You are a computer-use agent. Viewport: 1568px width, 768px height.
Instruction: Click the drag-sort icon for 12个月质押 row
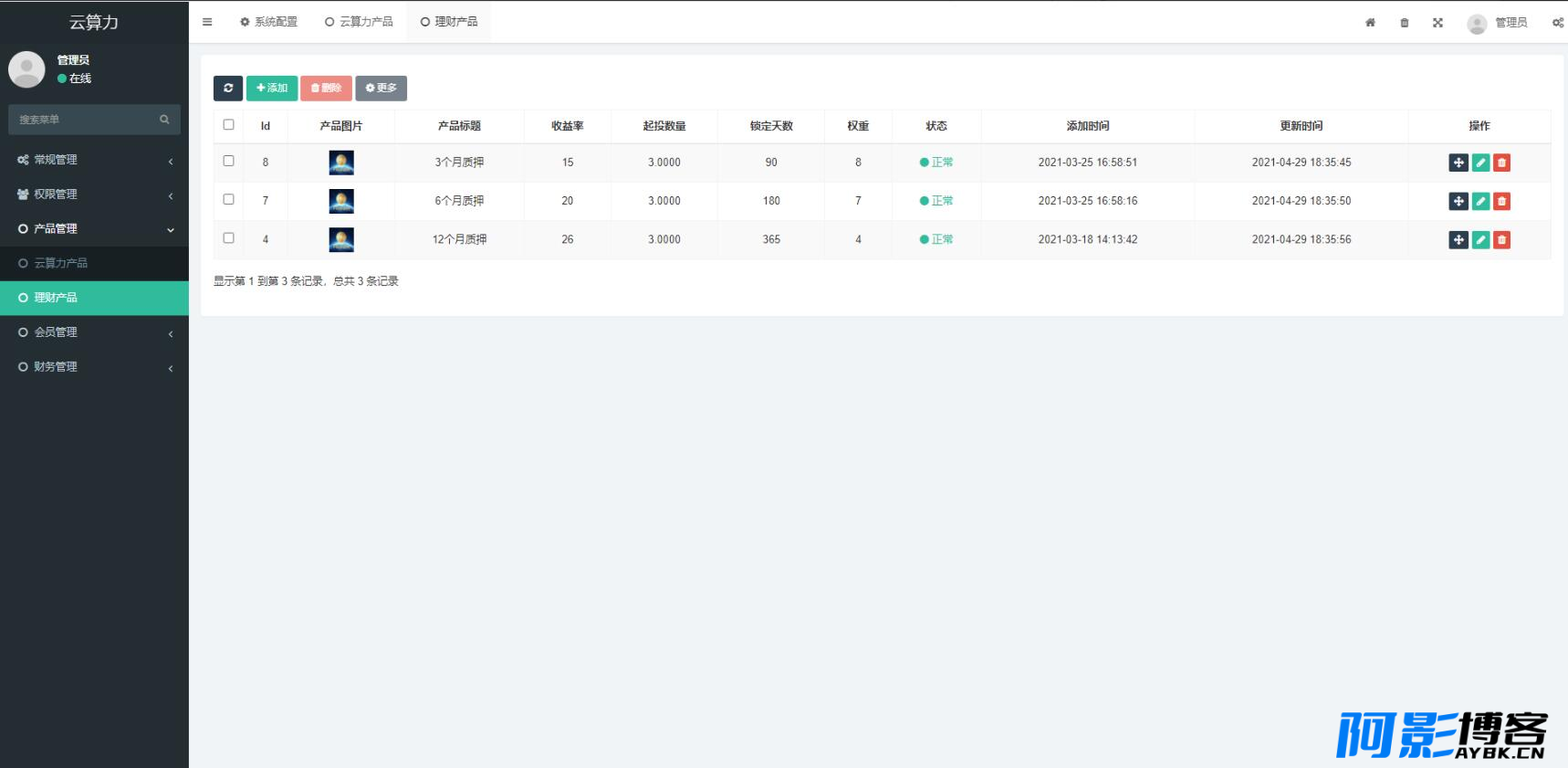point(1458,239)
